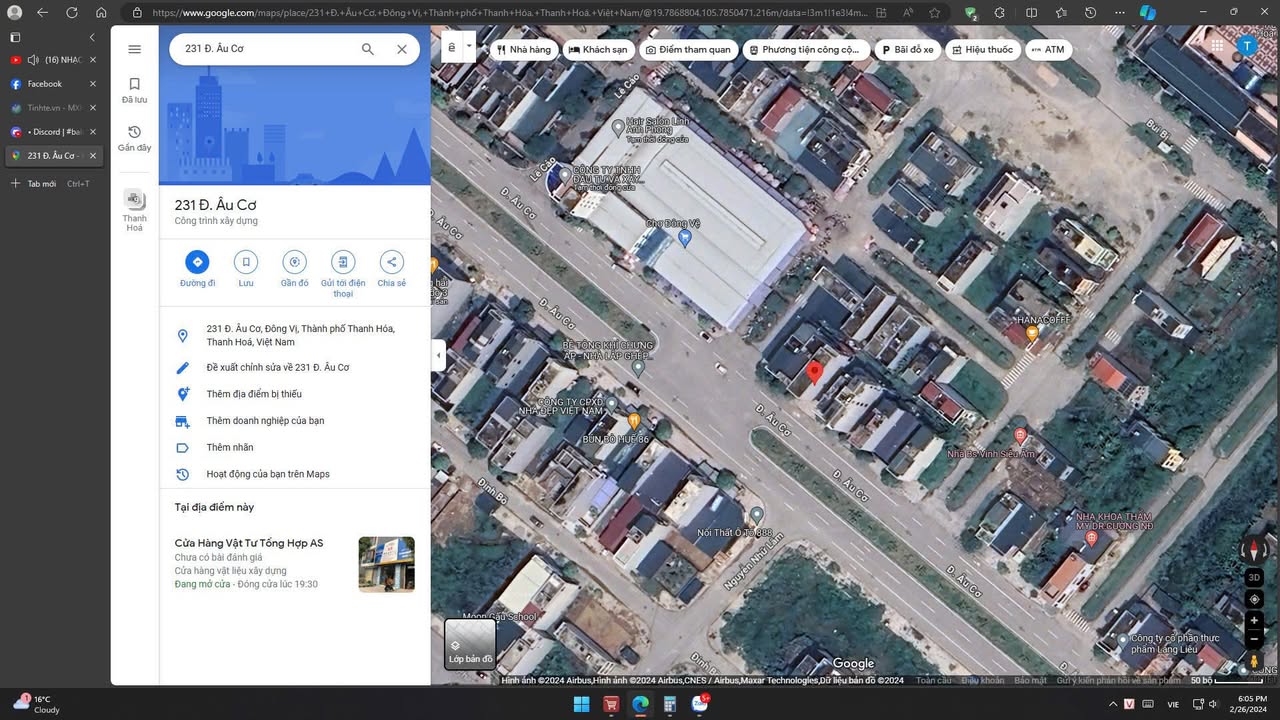Open directions with the Đường đi icon
1280x720 pixels.
[x=196, y=262]
